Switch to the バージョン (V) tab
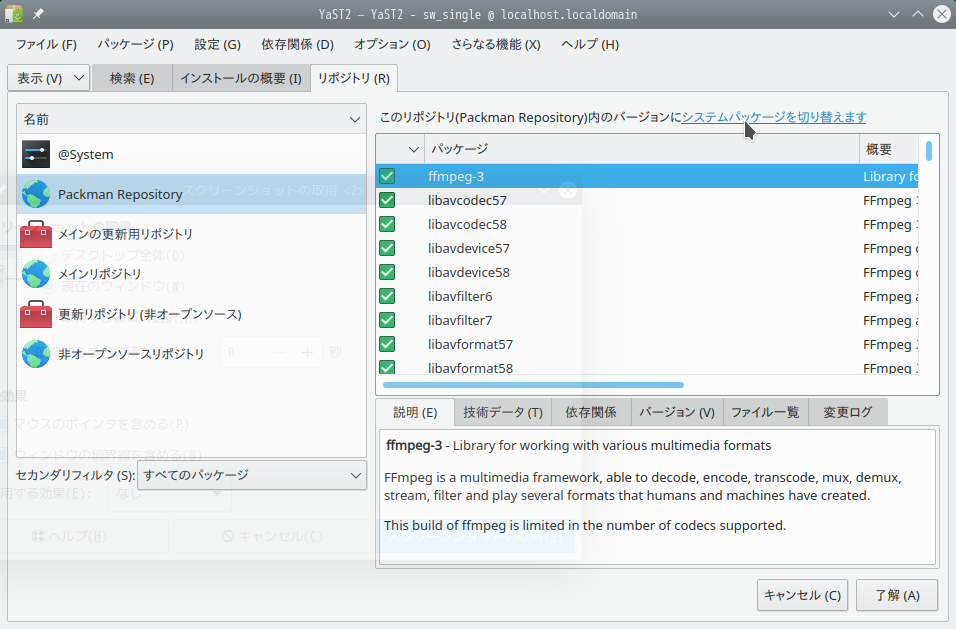 pyautogui.click(x=677, y=413)
